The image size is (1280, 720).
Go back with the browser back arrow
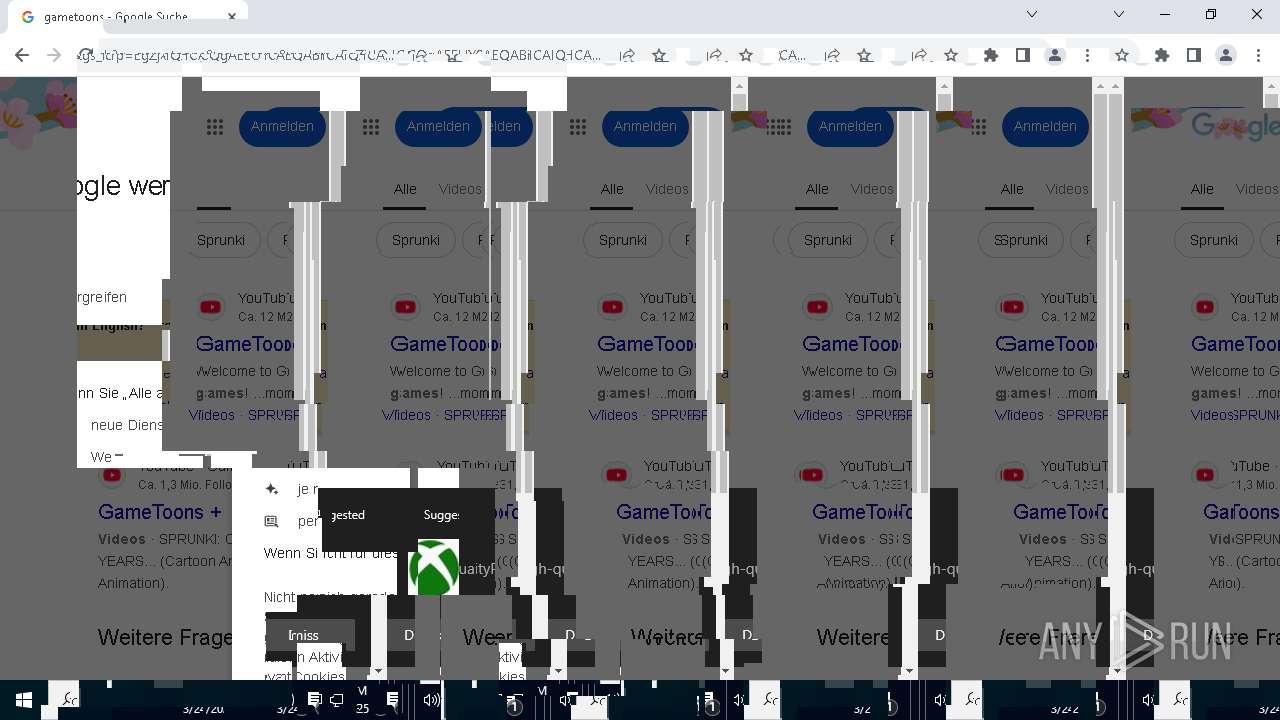[22, 55]
